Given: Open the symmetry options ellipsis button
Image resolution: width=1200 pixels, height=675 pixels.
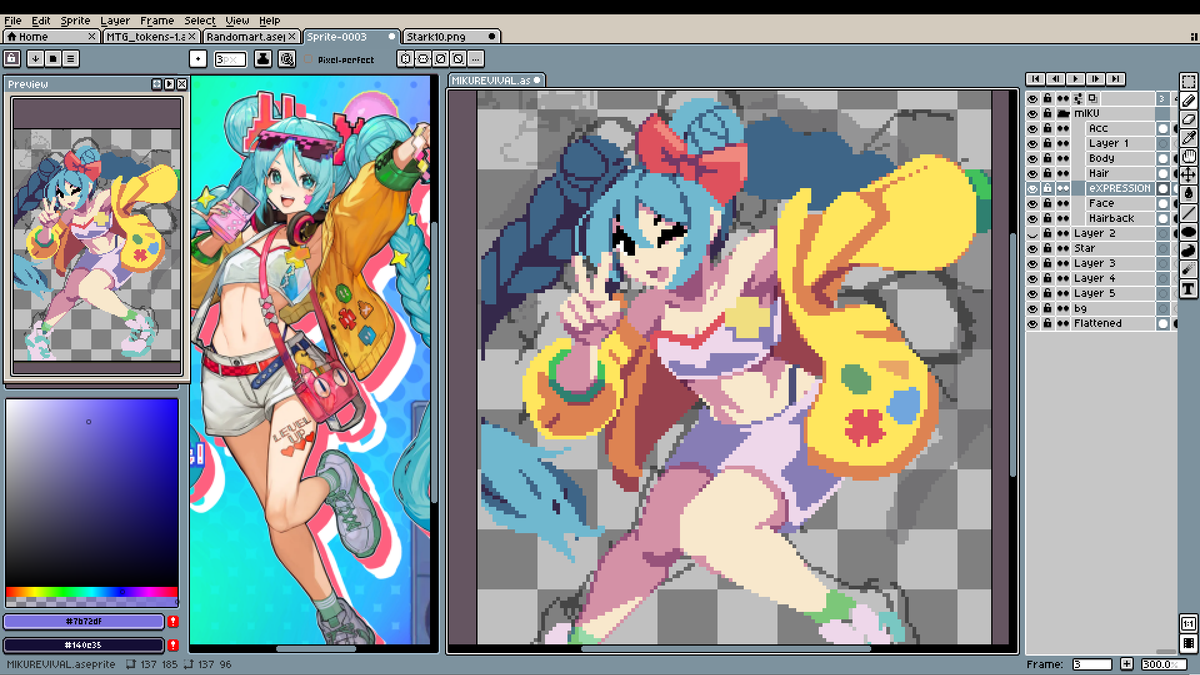Looking at the screenshot, I should [x=475, y=59].
